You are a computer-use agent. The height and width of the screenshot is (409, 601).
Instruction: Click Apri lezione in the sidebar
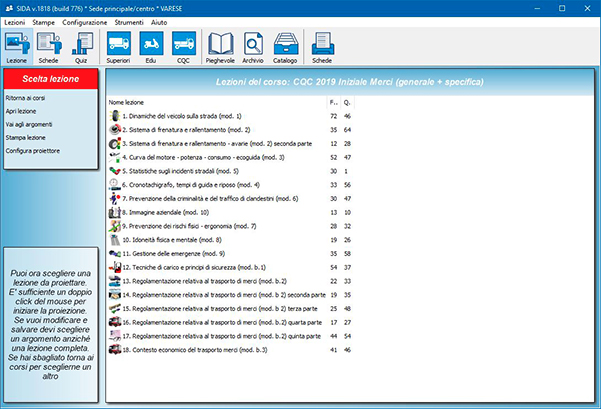point(20,111)
